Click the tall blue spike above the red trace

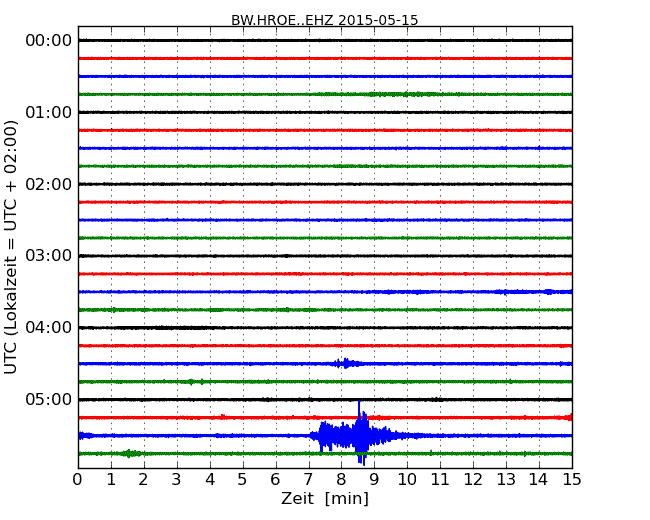pos(359,408)
